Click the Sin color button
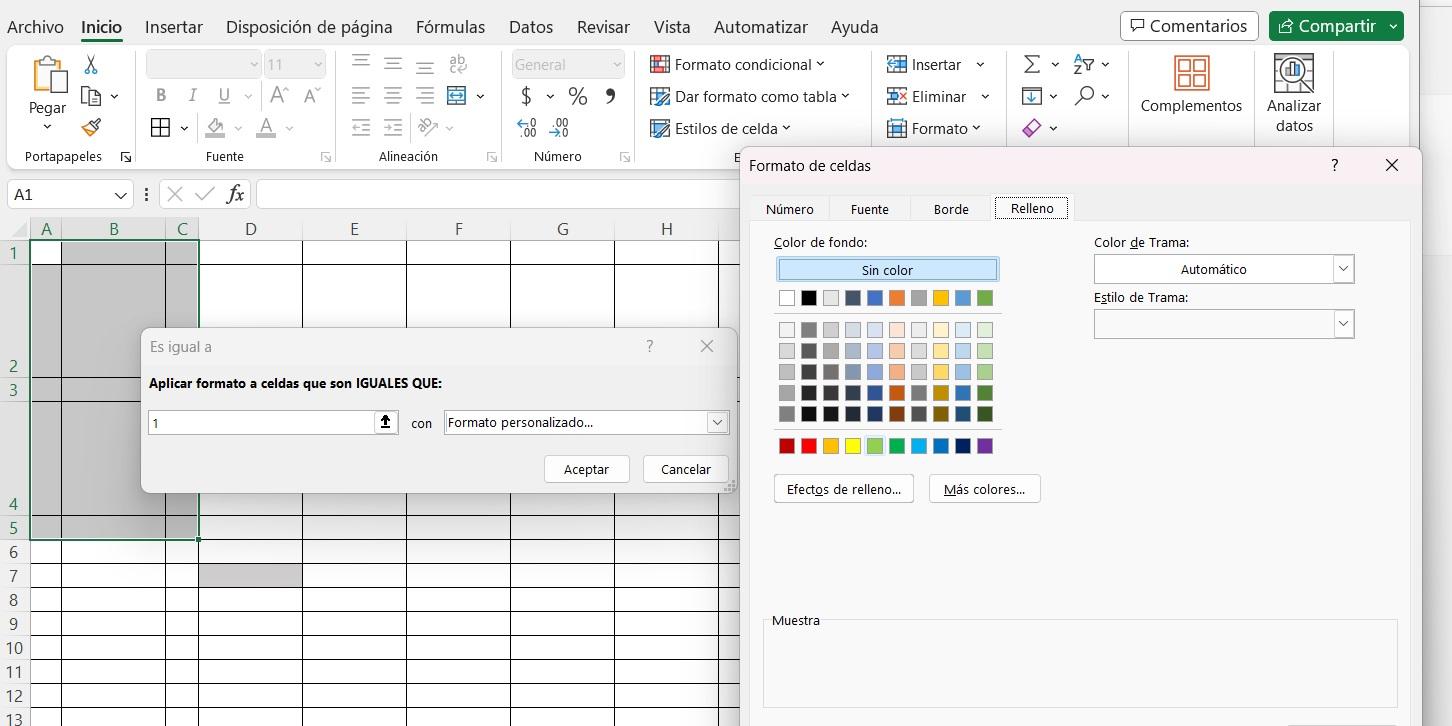Viewport: 1452px width, 726px height. tap(887, 270)
